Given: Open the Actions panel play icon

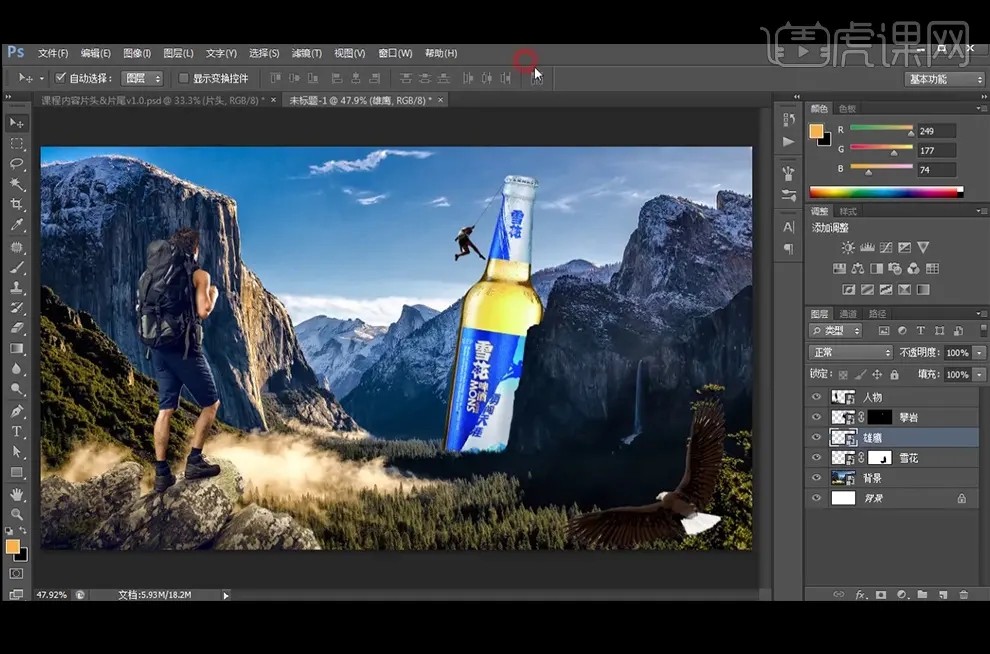Looking at the screenshot, I should 789,141.
